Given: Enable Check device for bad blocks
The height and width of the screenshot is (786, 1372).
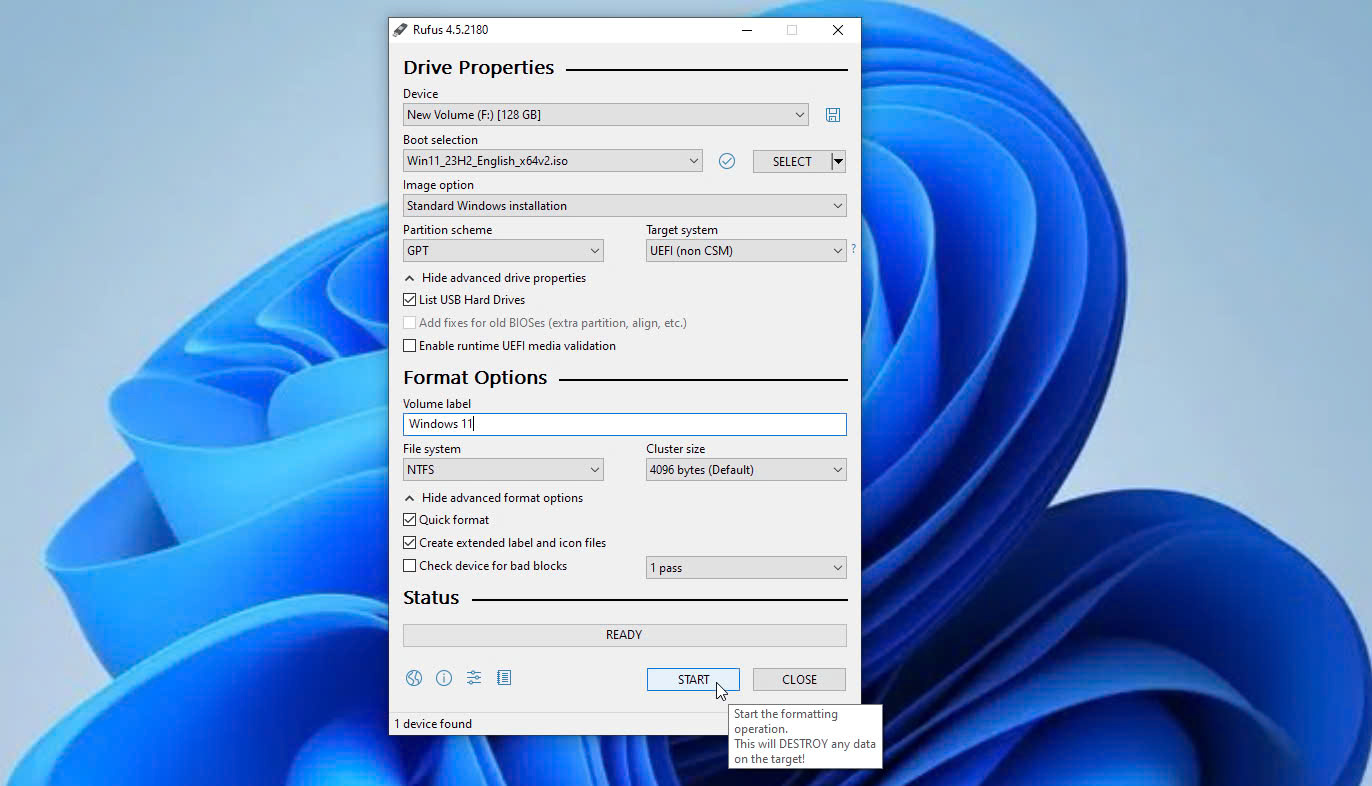Looking at the screenshot, I should (x=410, y=566).
